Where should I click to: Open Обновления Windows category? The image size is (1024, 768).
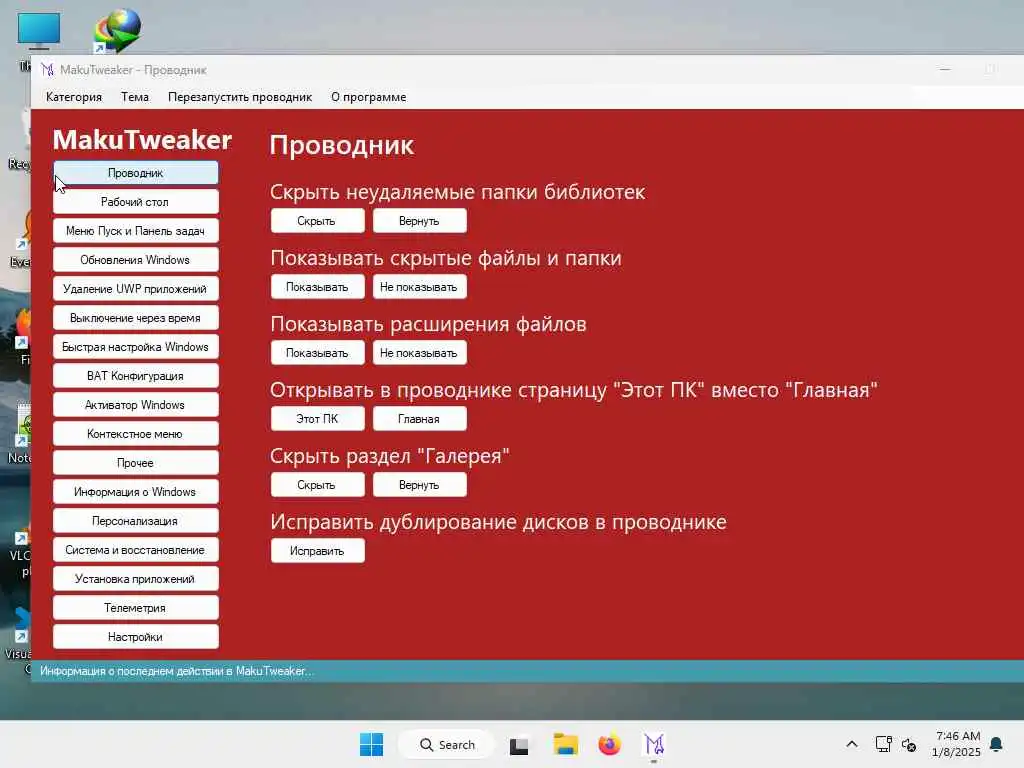point(136,260)
